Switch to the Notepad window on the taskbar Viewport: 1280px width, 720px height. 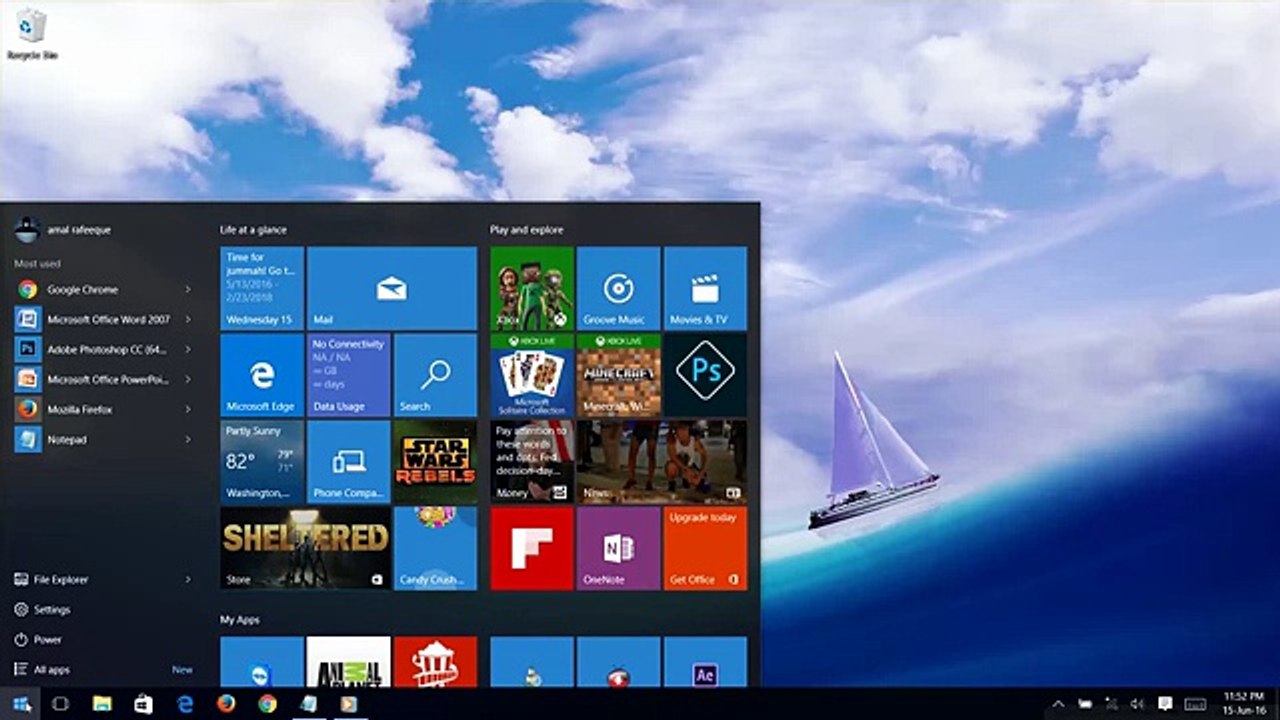pos(308,704)
